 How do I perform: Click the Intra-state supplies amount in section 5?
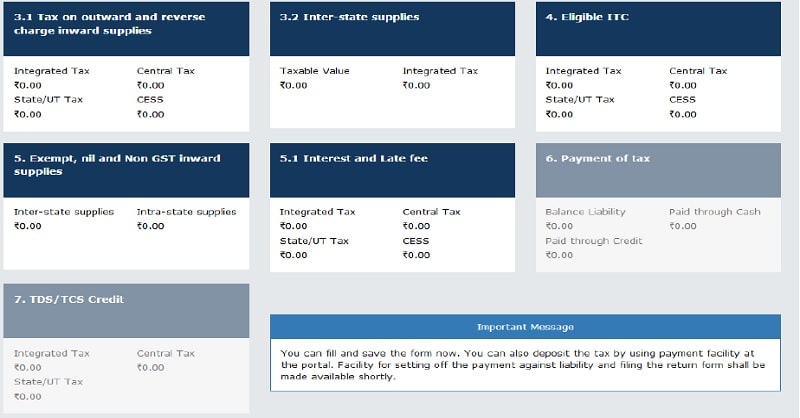pyautogui.click(x=151, y=226)
